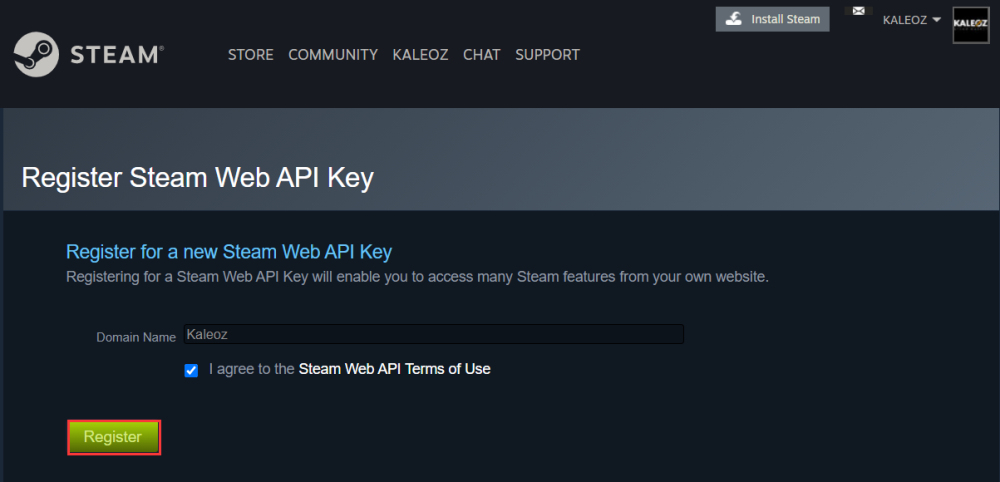Screen dimensions: 1000x482
Task: Click the "I agree to the" checkbox label
Action: (x=252, y=369)
